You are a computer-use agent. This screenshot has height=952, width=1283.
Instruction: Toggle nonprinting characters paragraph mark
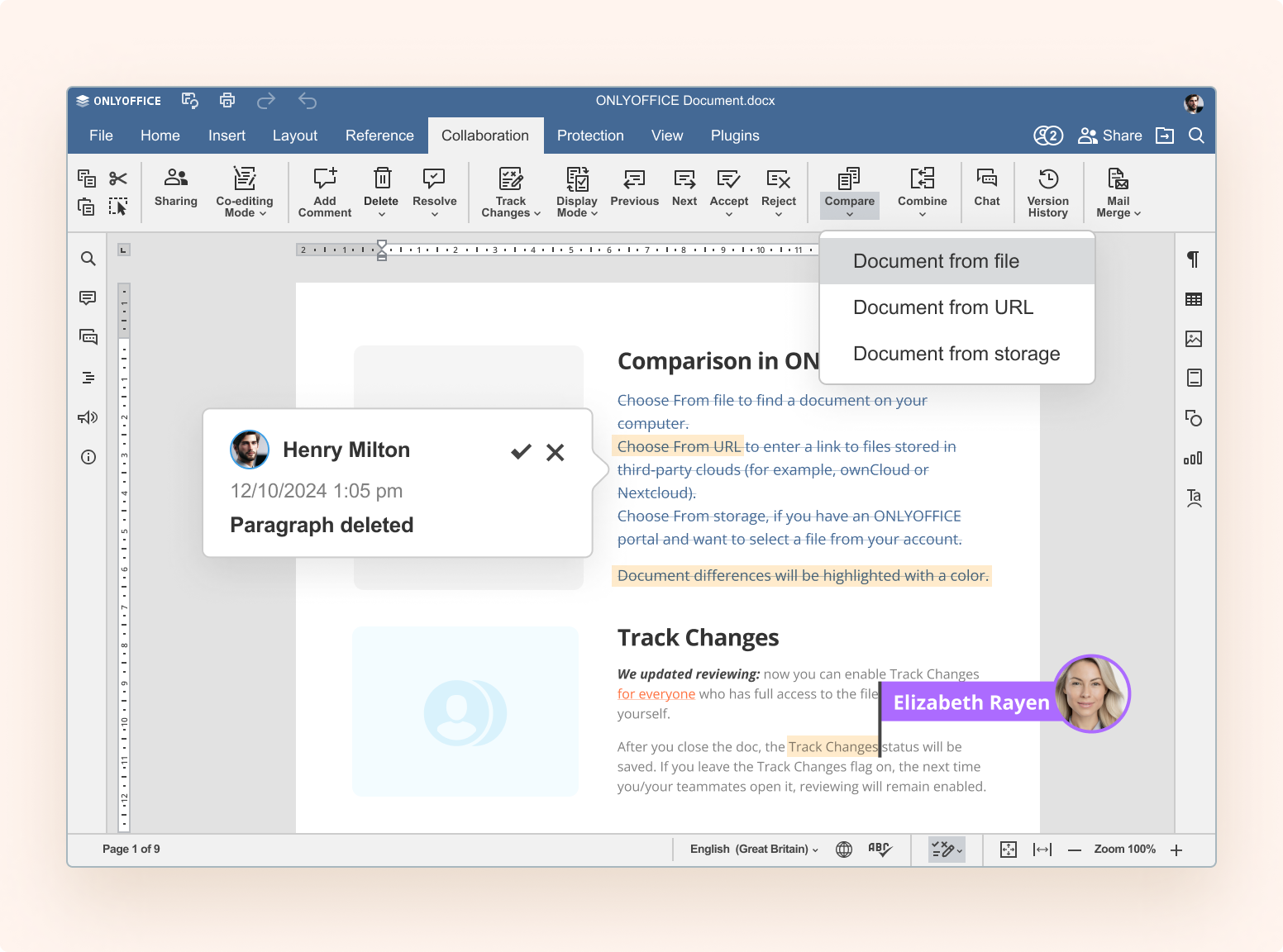coord(1193,259)
